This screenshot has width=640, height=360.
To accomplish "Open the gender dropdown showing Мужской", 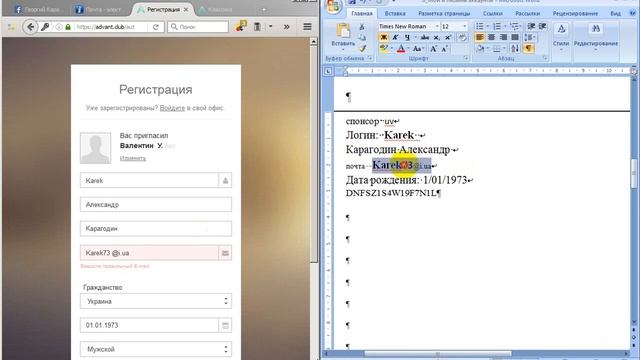I will click(x=156, y=349).
